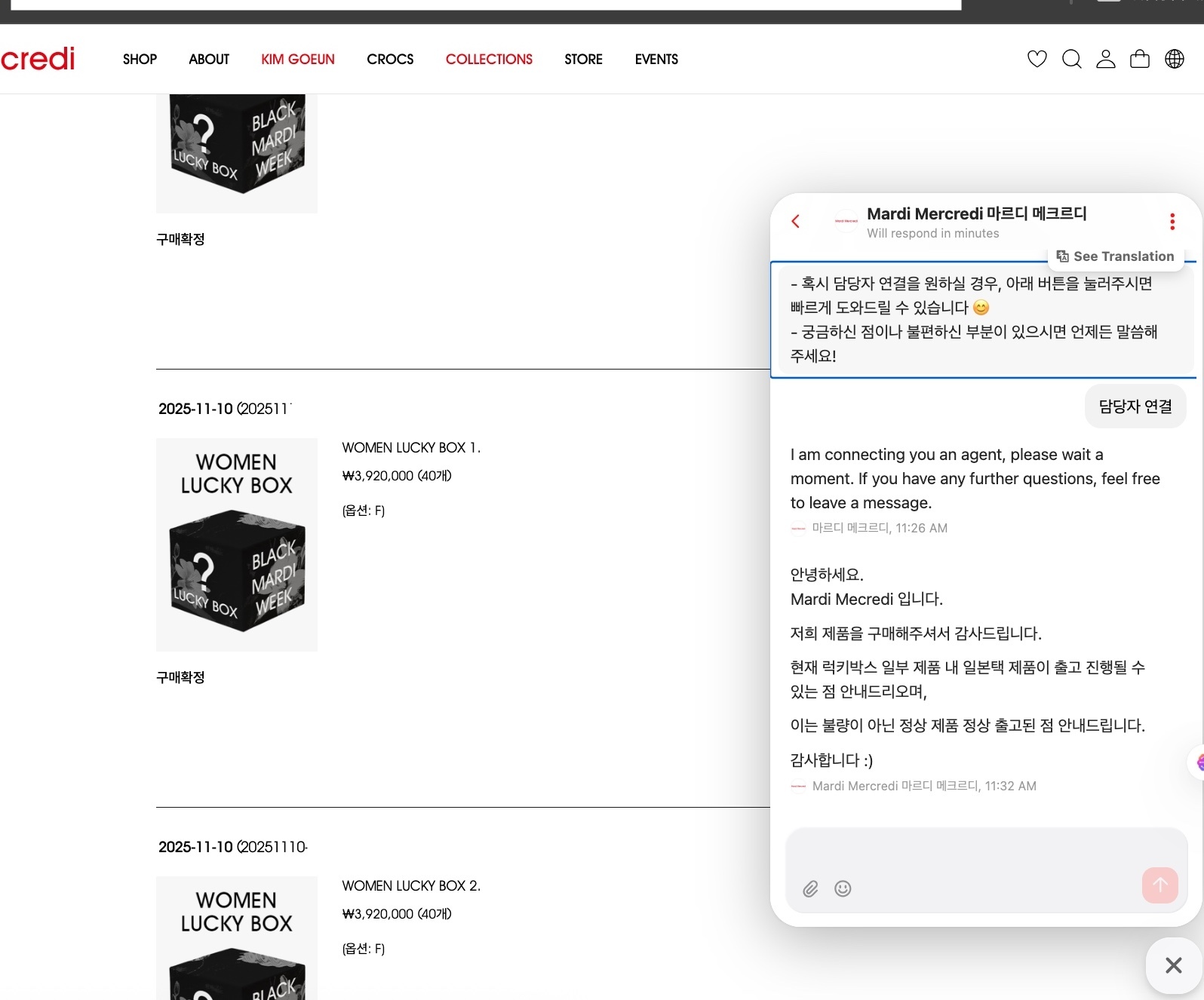Click the highlighted 혹시 담당자 연결을 message
Screen dimensions: 1204x1000
pyautogui.click(x=984, y=320)
